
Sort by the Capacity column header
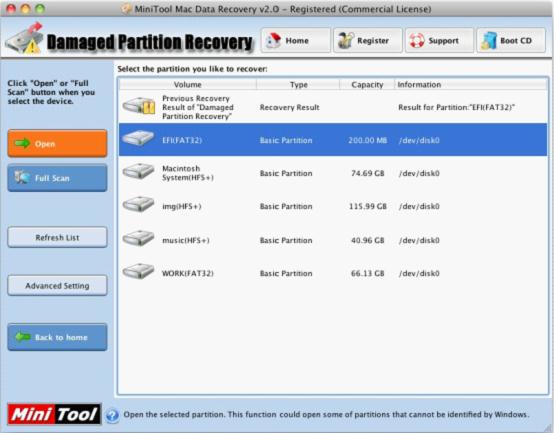tap(367, 84)
